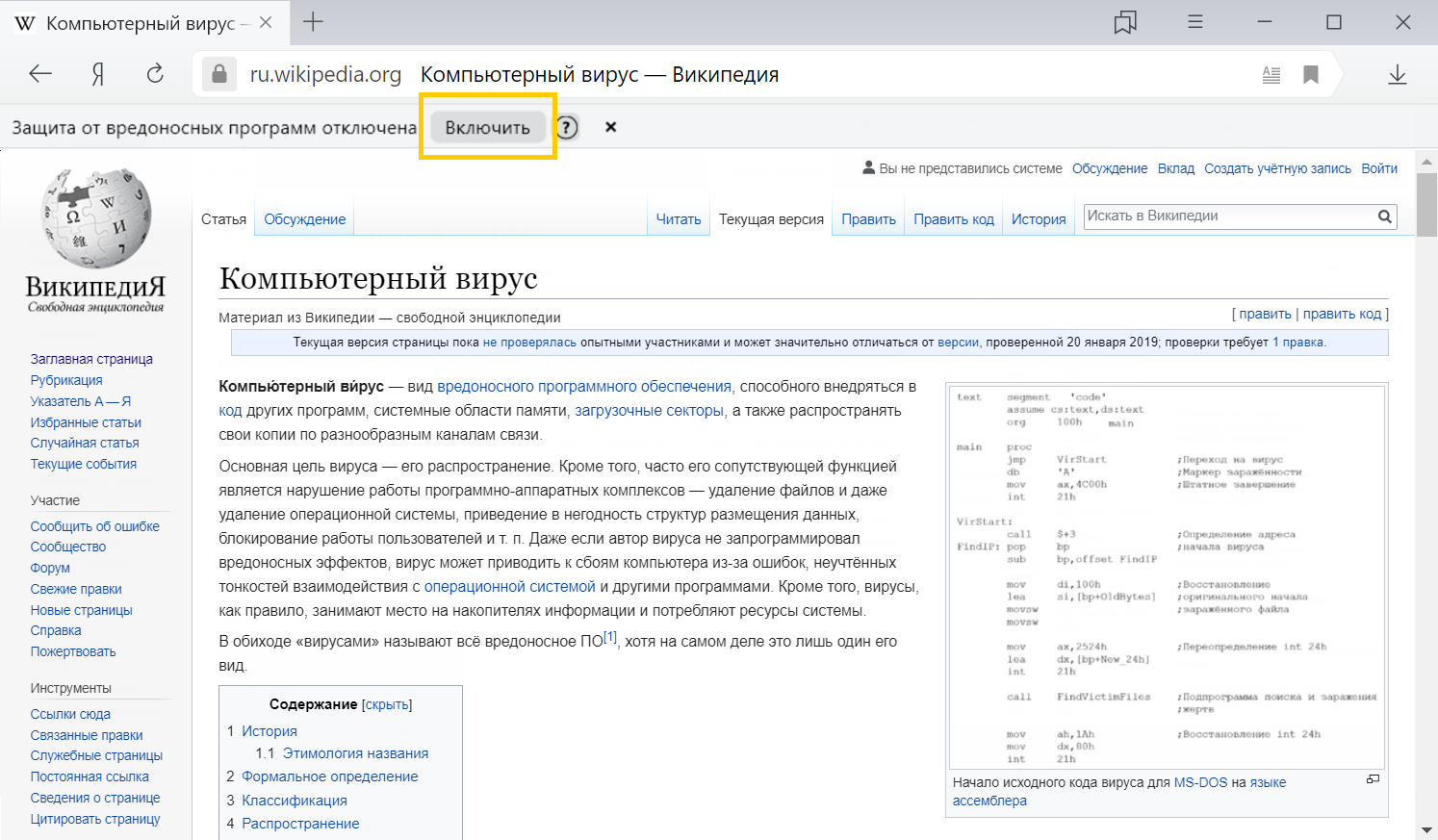Click the 'Войти' login link

(1379, 168)
